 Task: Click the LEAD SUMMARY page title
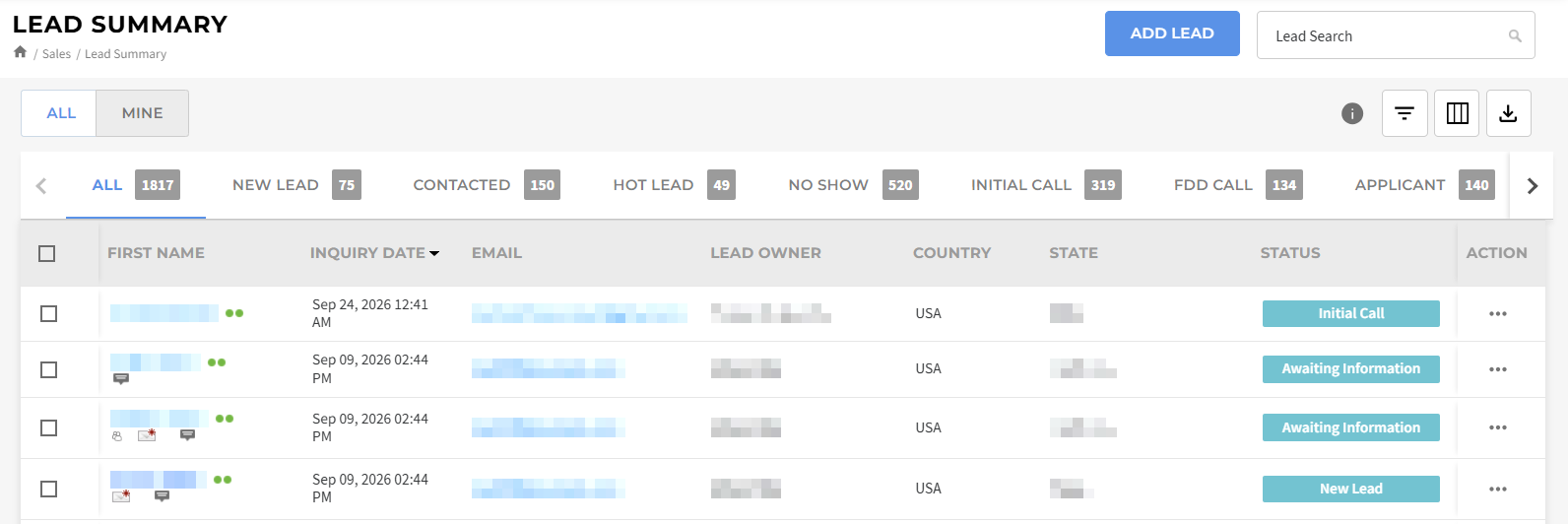[120, 25]
